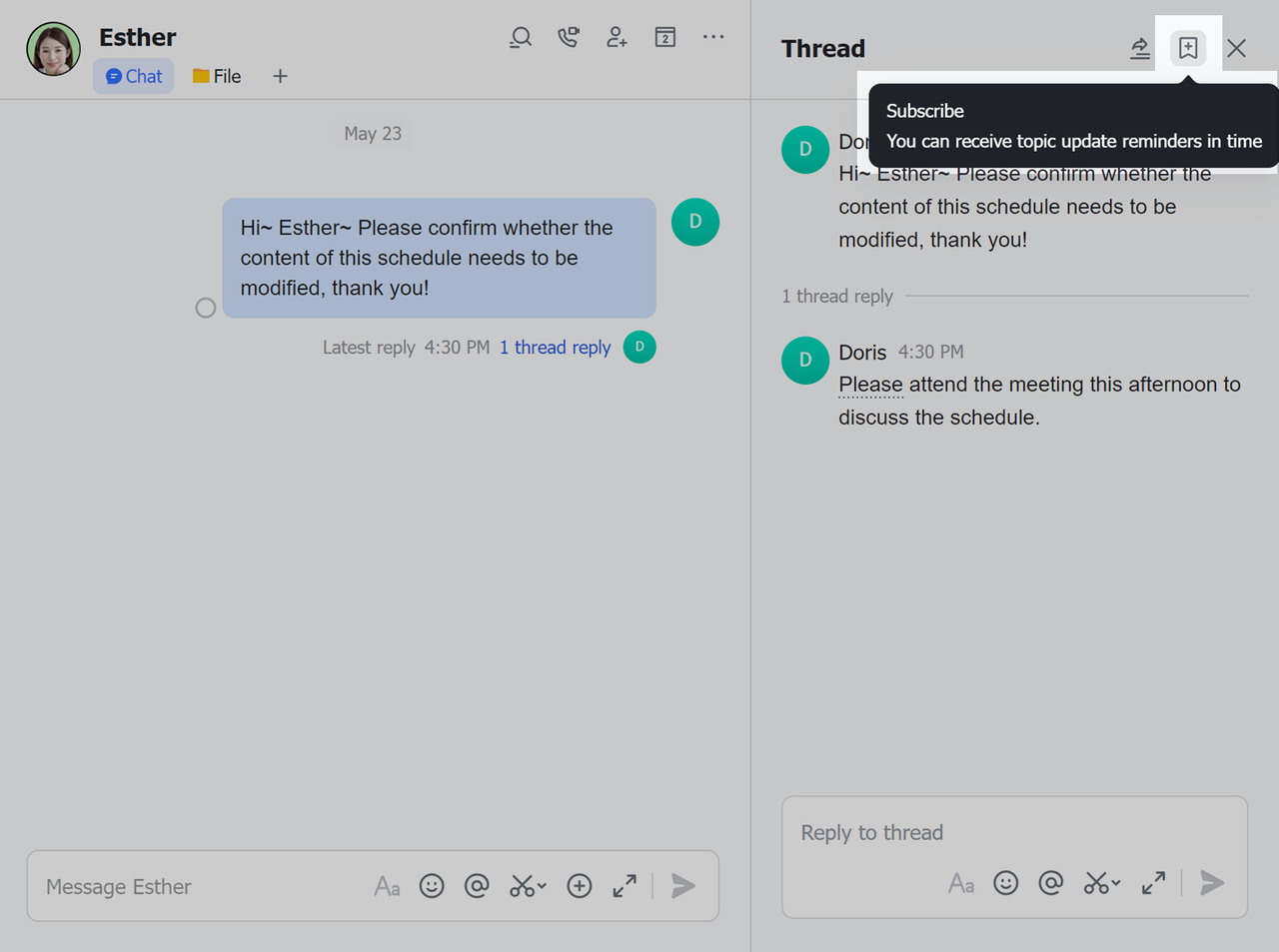
Task: Open the more options ellipsis menu
Action: click(x=713, y=38)
